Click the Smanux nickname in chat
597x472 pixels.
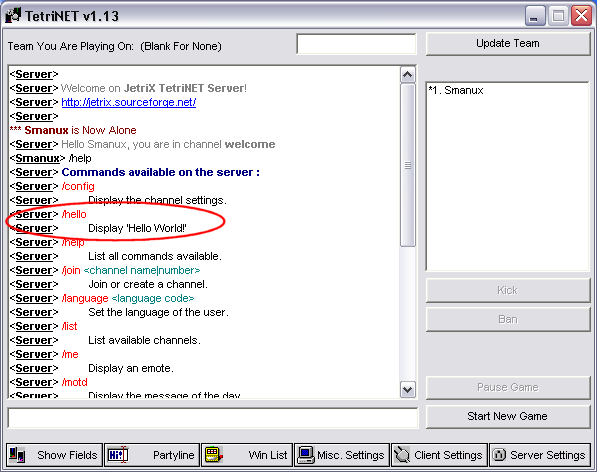point(37,158)
